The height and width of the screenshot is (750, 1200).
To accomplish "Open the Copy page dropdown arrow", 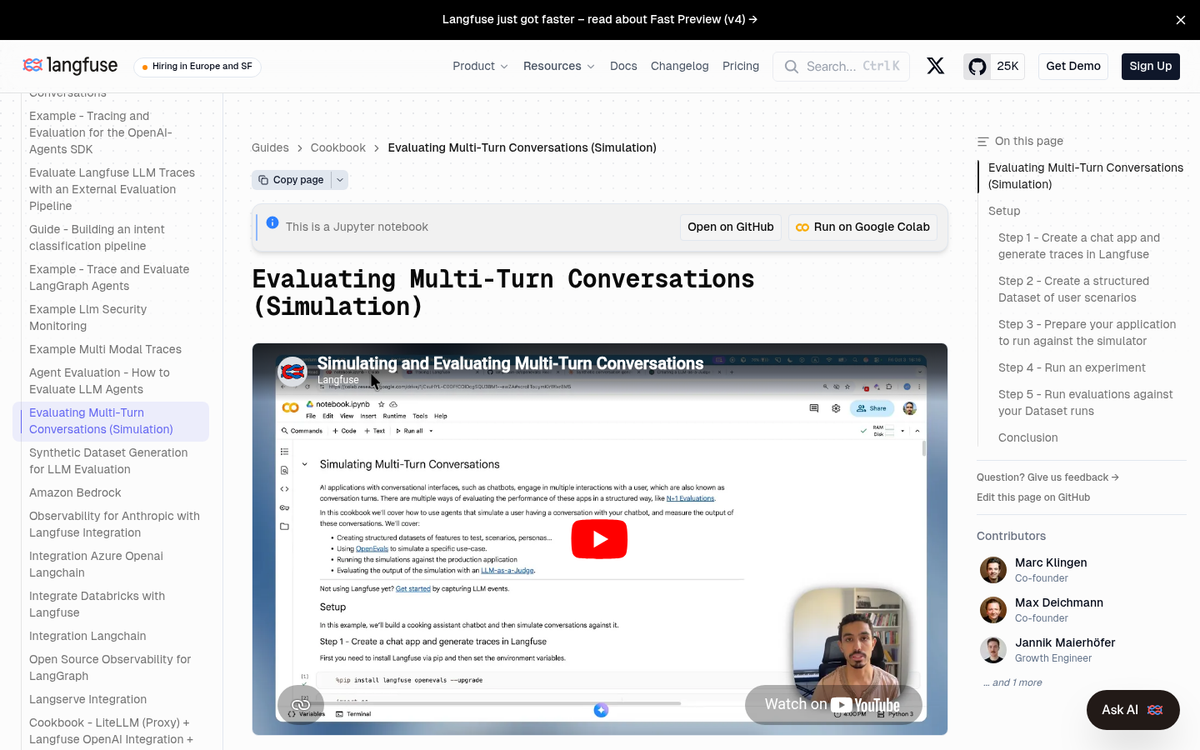I will click(340, 180).
